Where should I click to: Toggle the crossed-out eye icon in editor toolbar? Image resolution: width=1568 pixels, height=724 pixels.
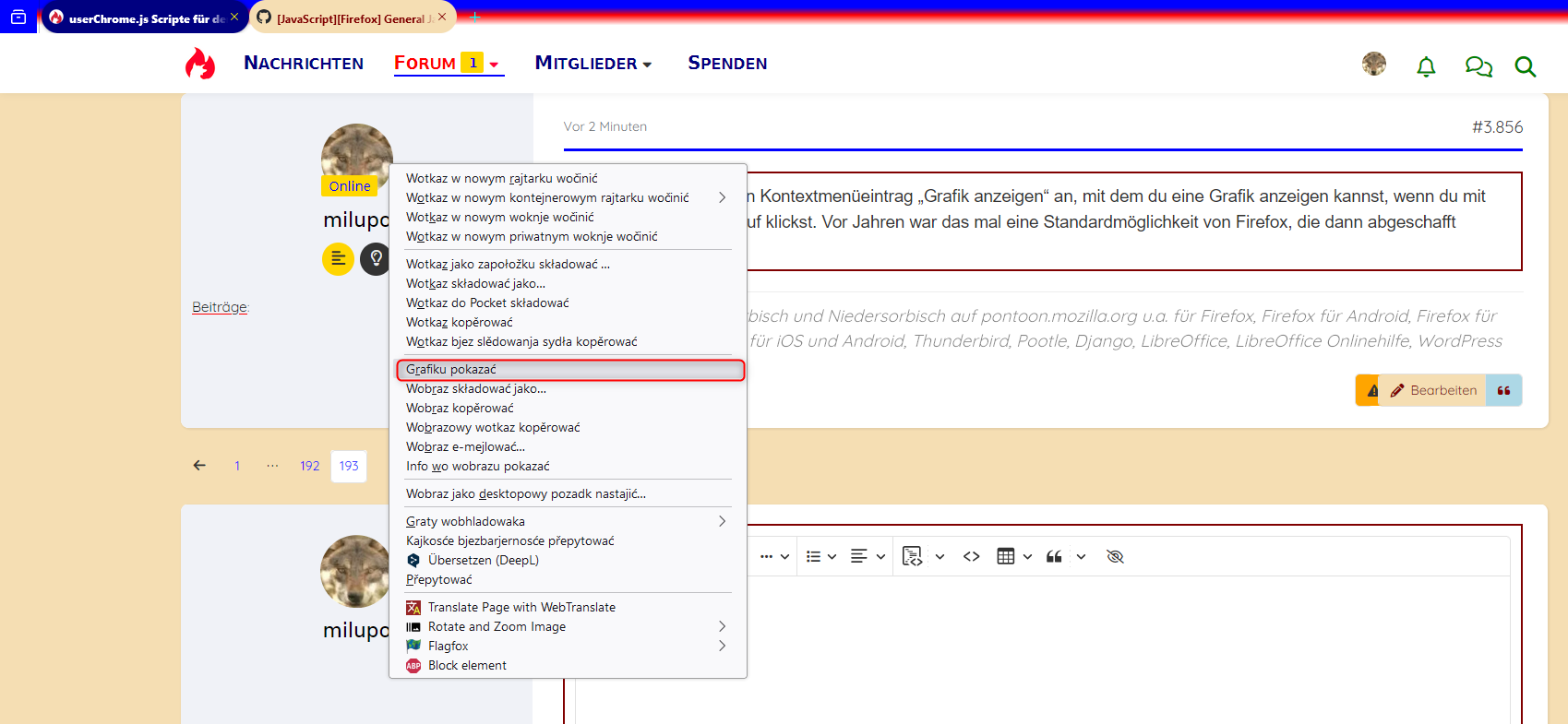point(1115,556)
